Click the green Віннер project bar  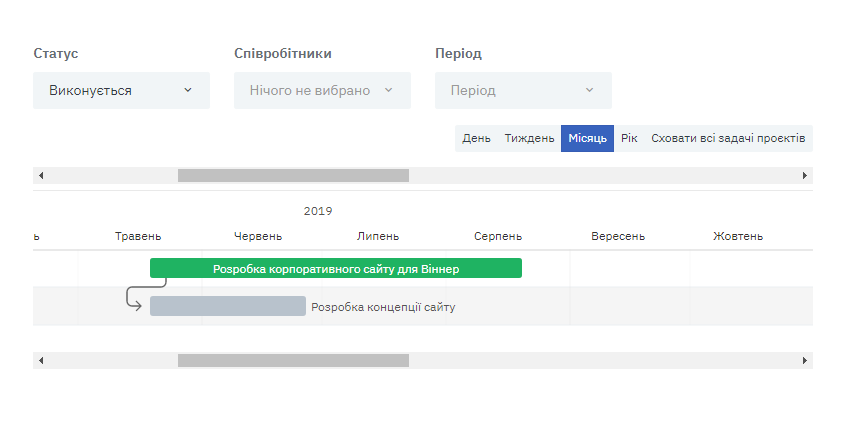(x=336, y=268)
